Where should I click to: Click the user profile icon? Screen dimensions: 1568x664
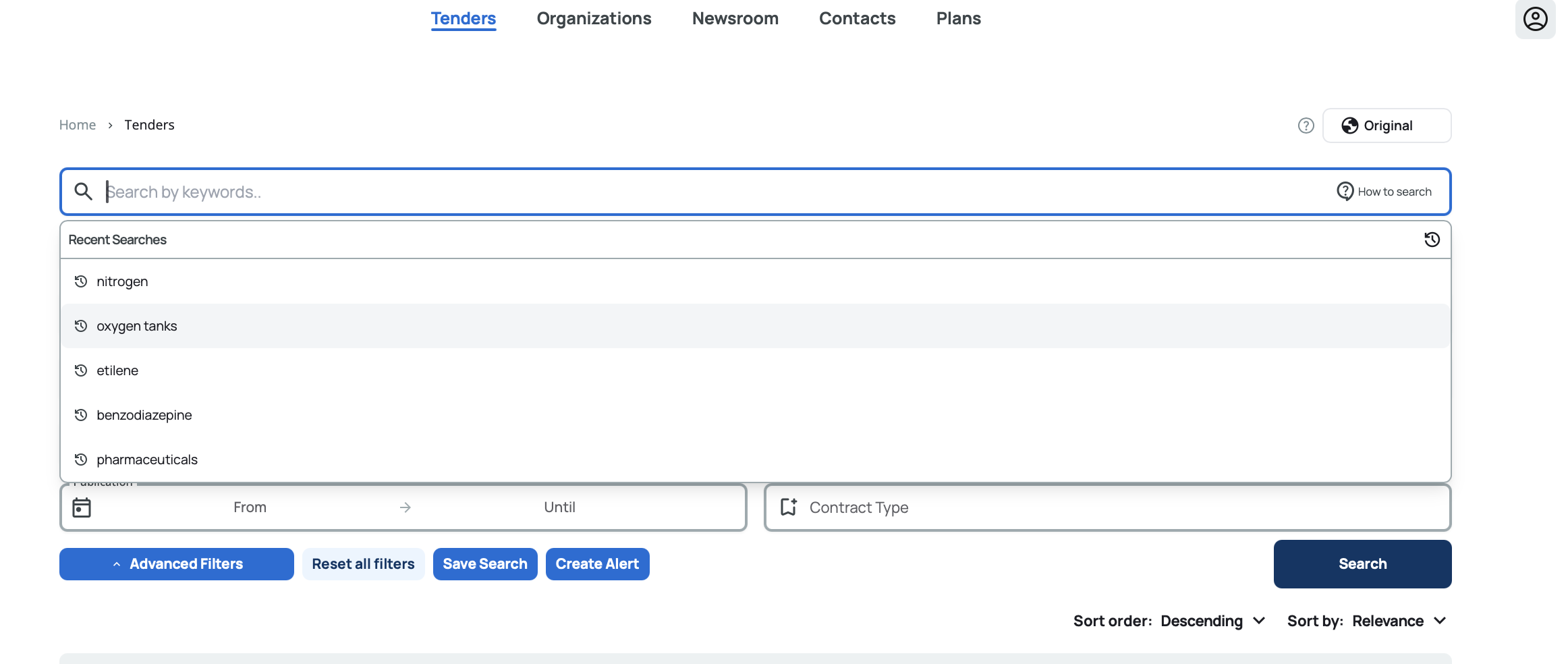click(1535, 19)
